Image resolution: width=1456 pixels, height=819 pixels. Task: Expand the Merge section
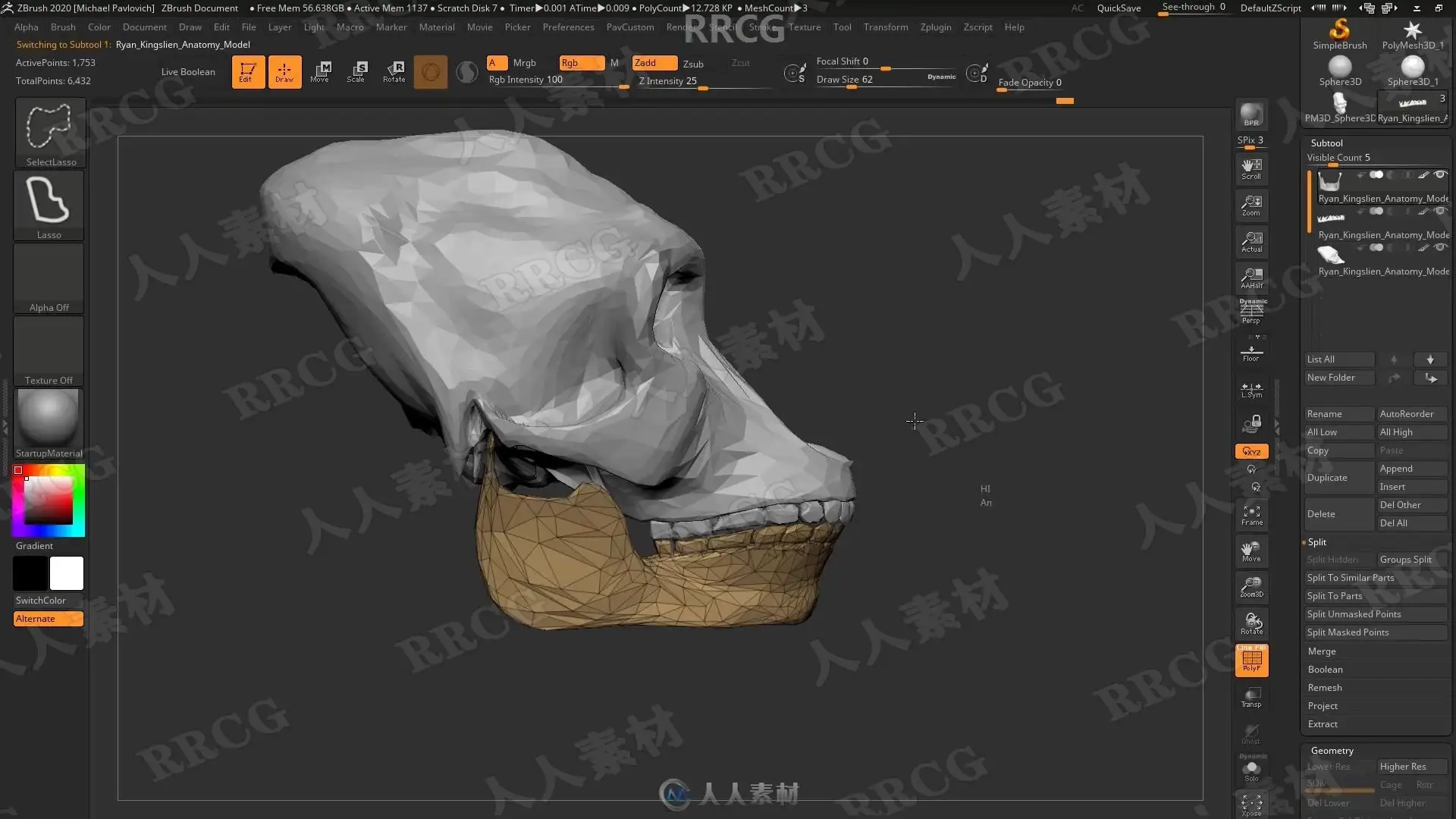(1322, 651)
